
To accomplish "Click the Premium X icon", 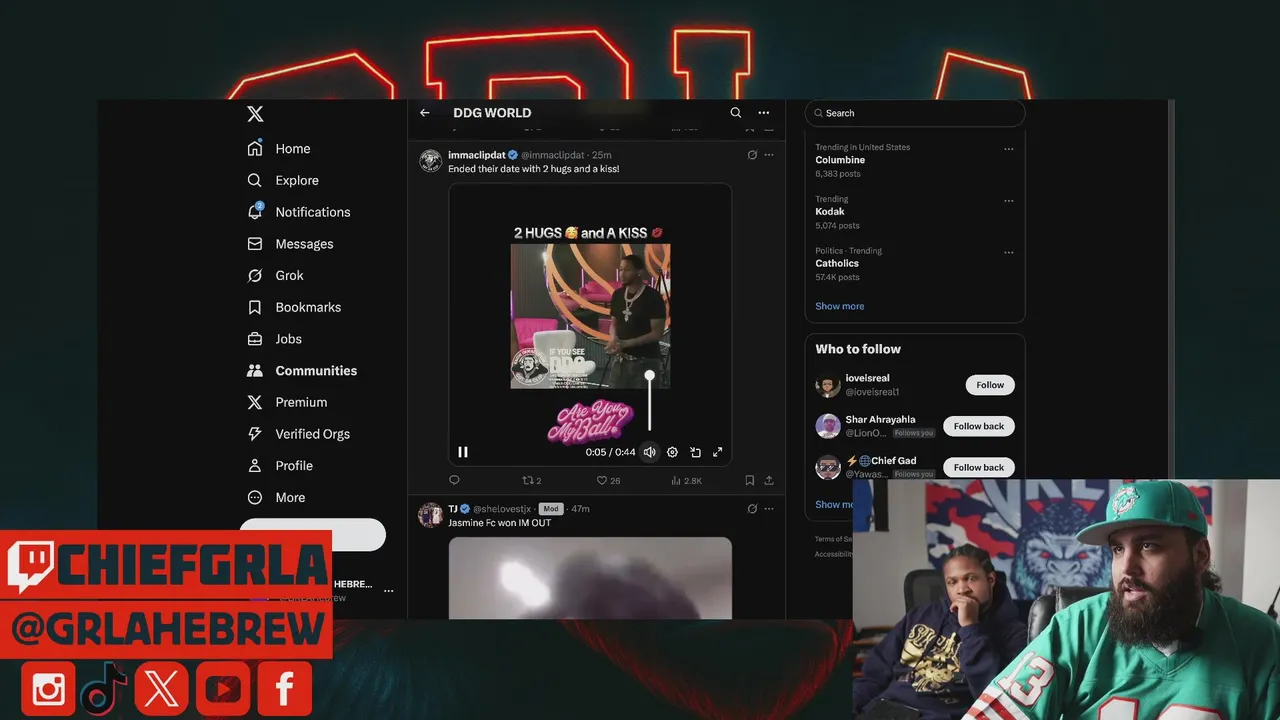I will click(255, 402).
